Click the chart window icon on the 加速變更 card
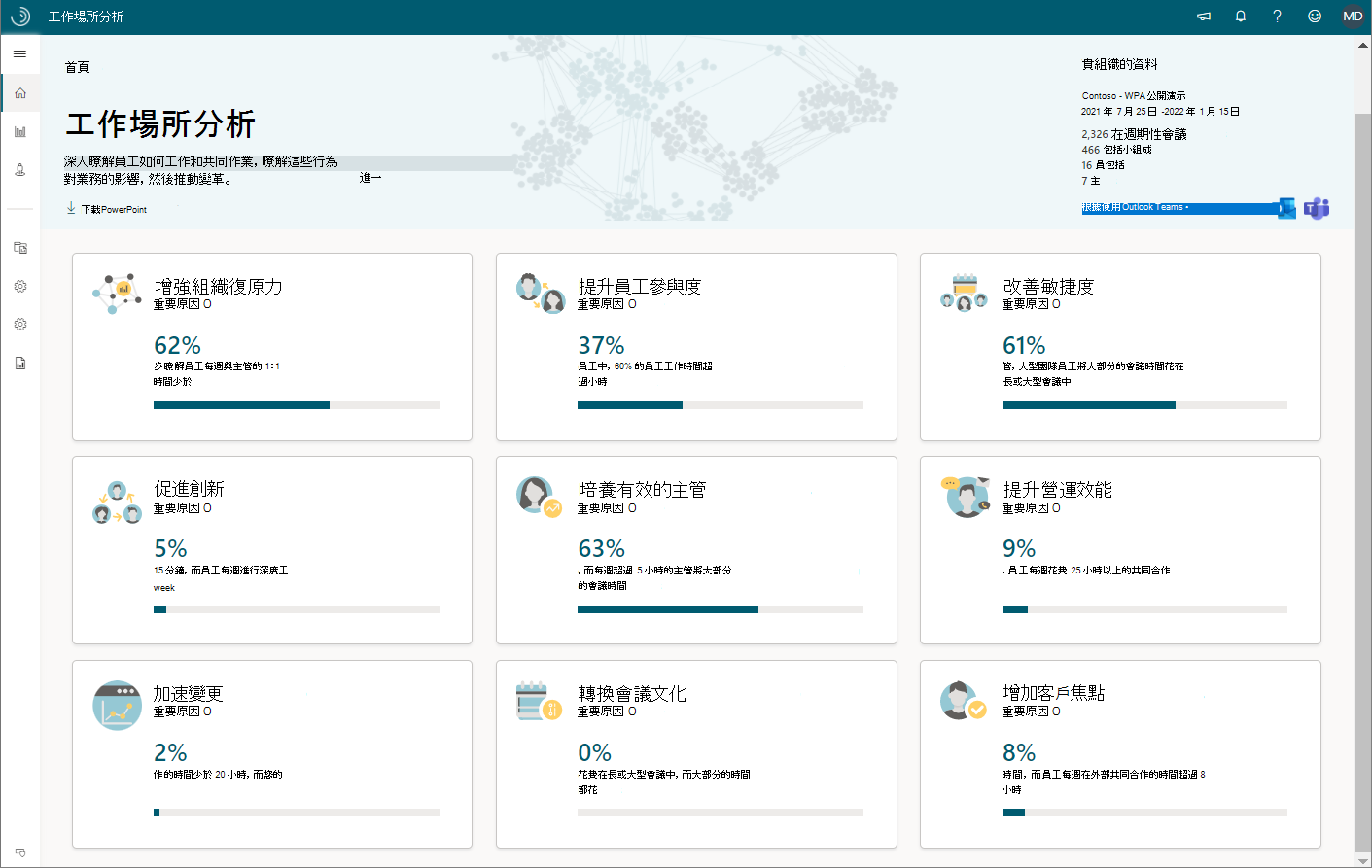Image resolution: width=1372 pixels, height=868 pixels. [117, 705]
